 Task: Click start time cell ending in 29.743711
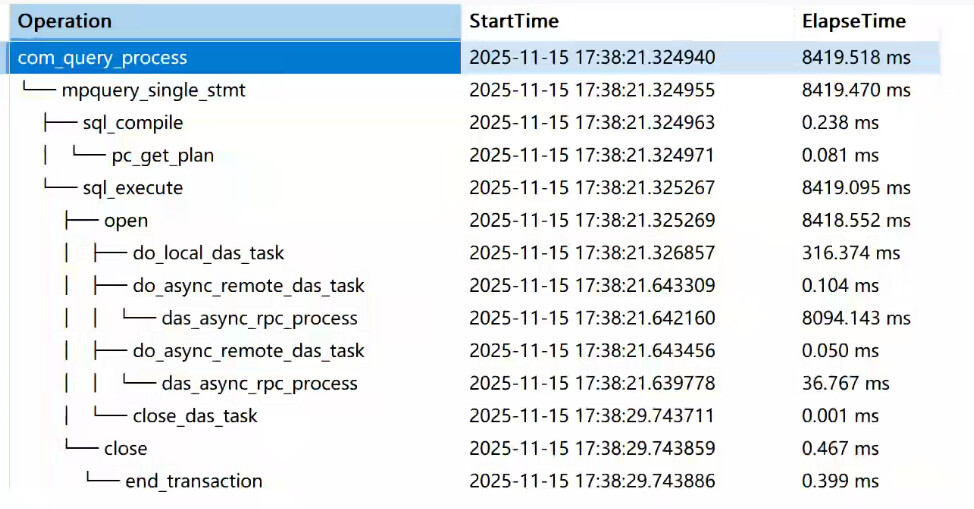(x=592, y=415)
